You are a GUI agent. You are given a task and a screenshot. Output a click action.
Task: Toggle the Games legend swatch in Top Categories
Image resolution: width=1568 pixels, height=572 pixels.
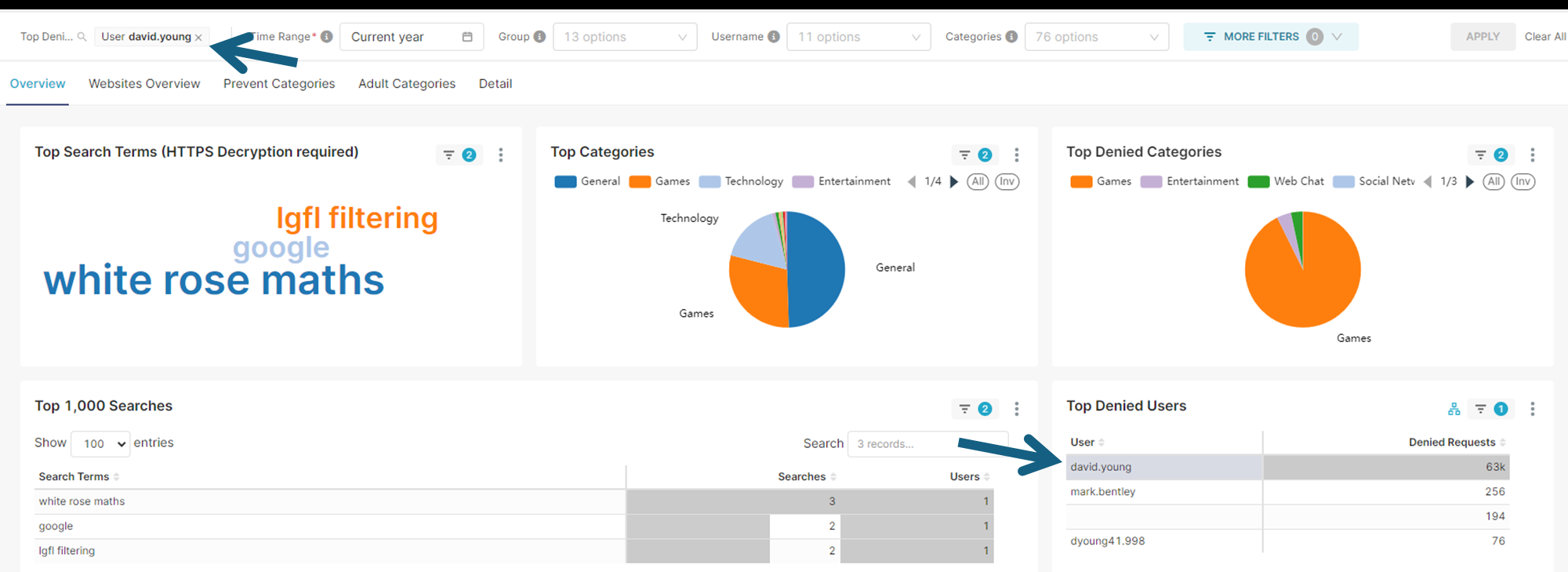640,182
